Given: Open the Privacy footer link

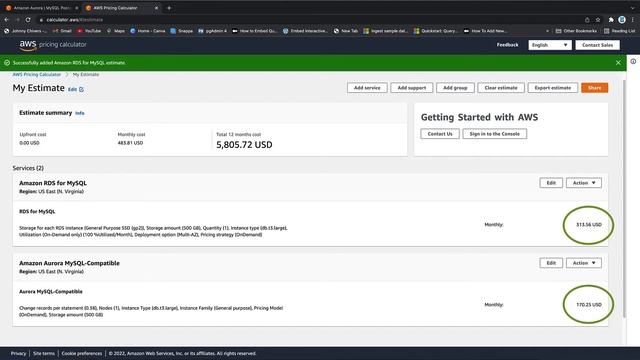Looking at the screenshot, I should (x=18, y=353).
